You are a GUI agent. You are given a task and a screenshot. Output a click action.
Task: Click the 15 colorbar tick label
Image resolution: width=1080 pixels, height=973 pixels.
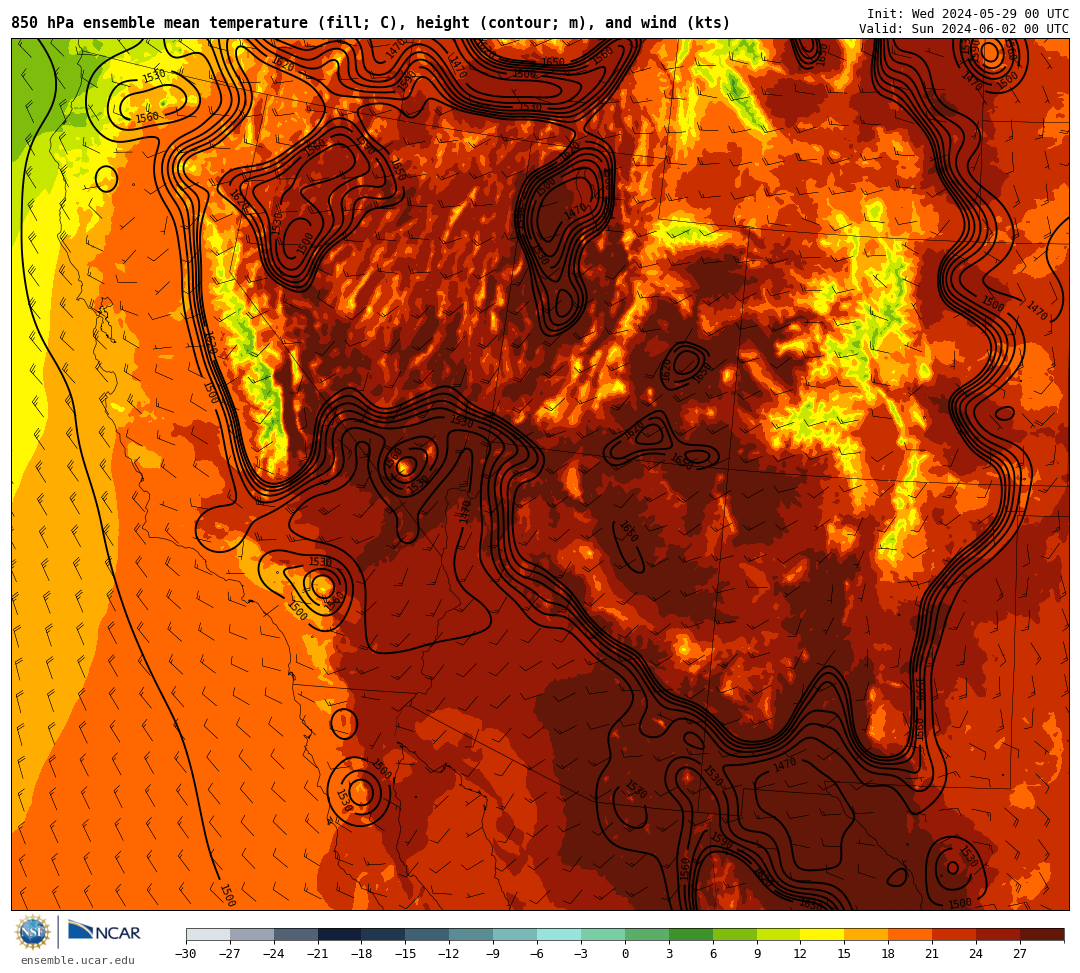click(x=844, y=954)
